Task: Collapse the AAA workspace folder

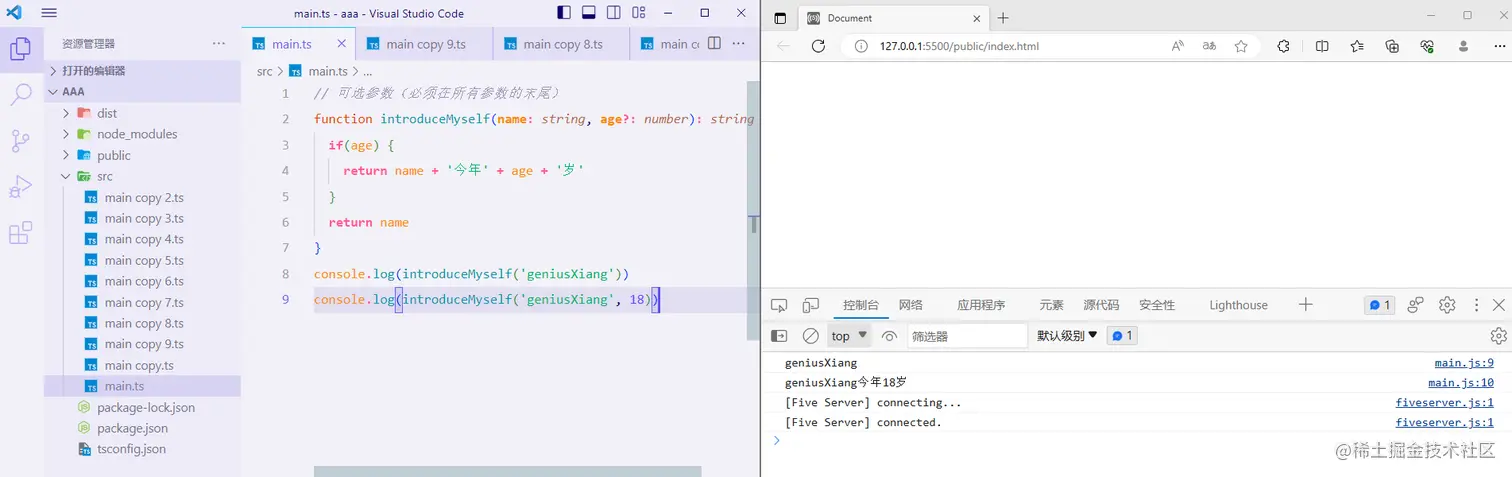Action: pyautogui.click(x=142, y=91)
